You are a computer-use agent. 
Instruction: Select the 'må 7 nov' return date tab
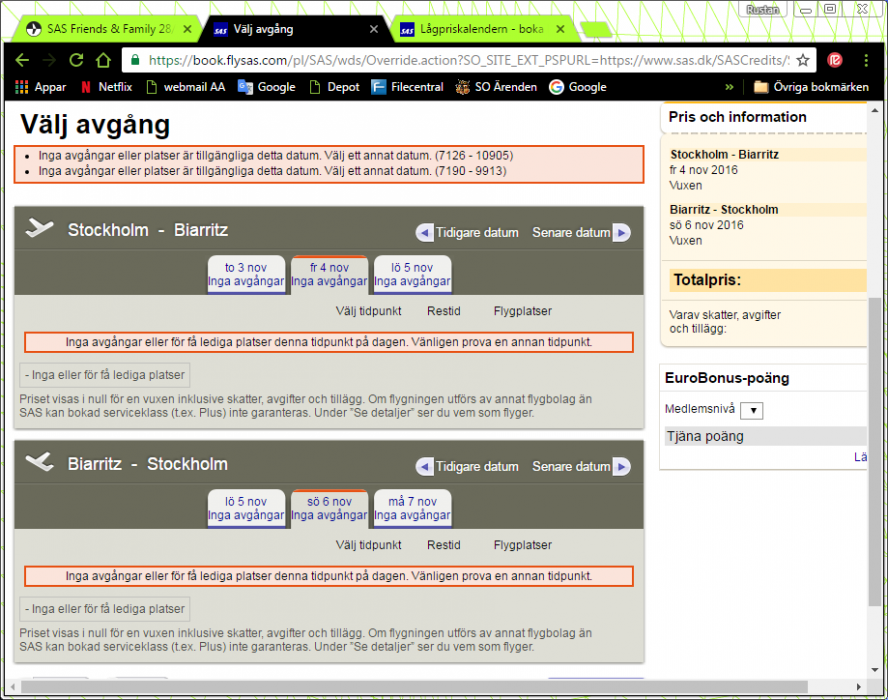click(412, 508)
